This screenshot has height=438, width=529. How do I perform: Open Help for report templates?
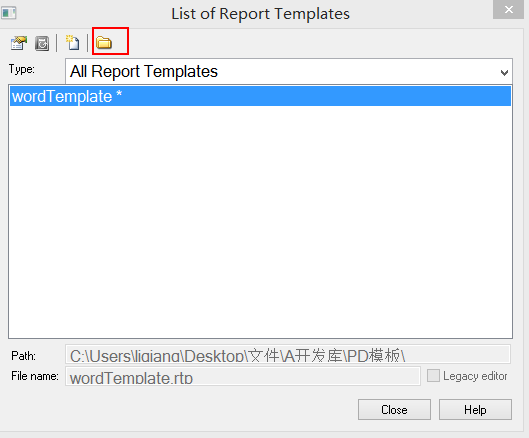[475, 410]
